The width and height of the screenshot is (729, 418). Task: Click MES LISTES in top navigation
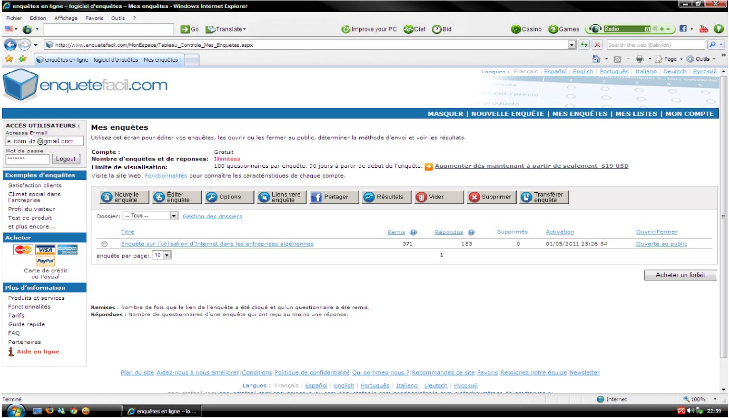coord(636,114)
